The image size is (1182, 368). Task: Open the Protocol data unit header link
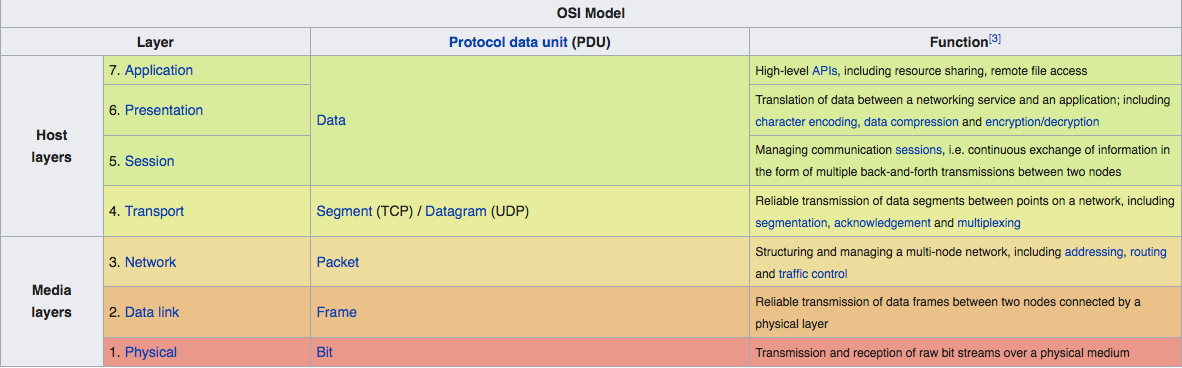point(508,42)
